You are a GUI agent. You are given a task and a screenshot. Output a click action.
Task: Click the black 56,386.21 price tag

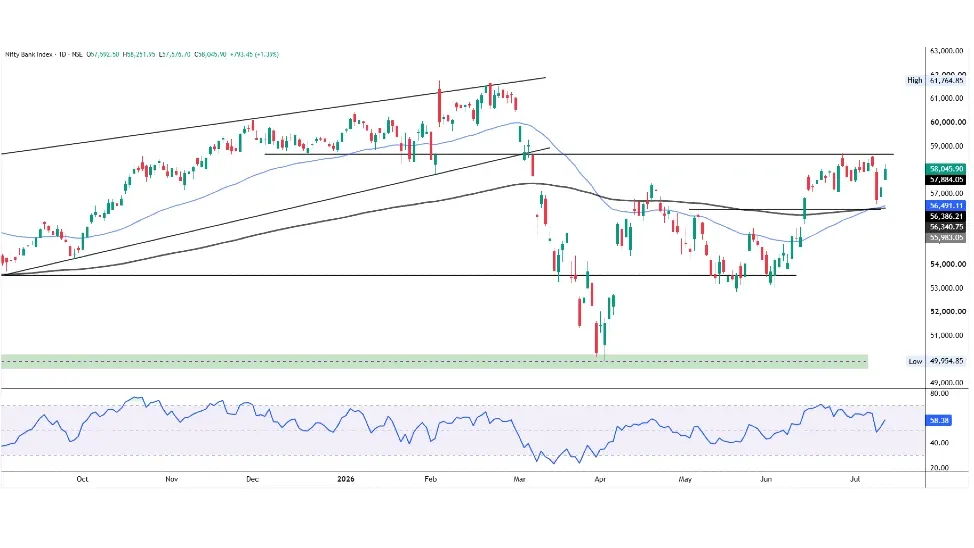pos(946,216)
